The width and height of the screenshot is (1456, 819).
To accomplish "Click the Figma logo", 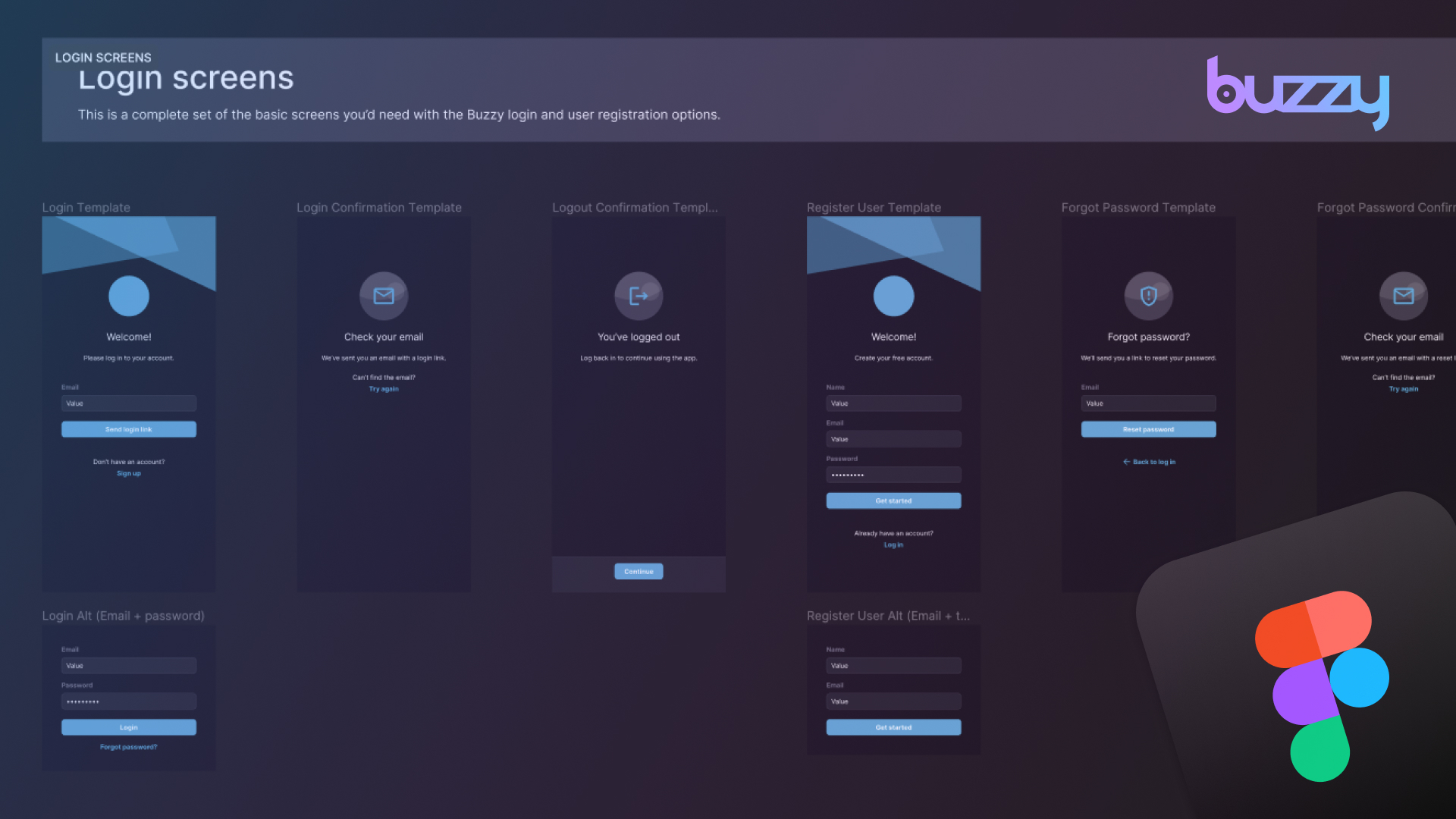I will click(x=1322, y=686).
